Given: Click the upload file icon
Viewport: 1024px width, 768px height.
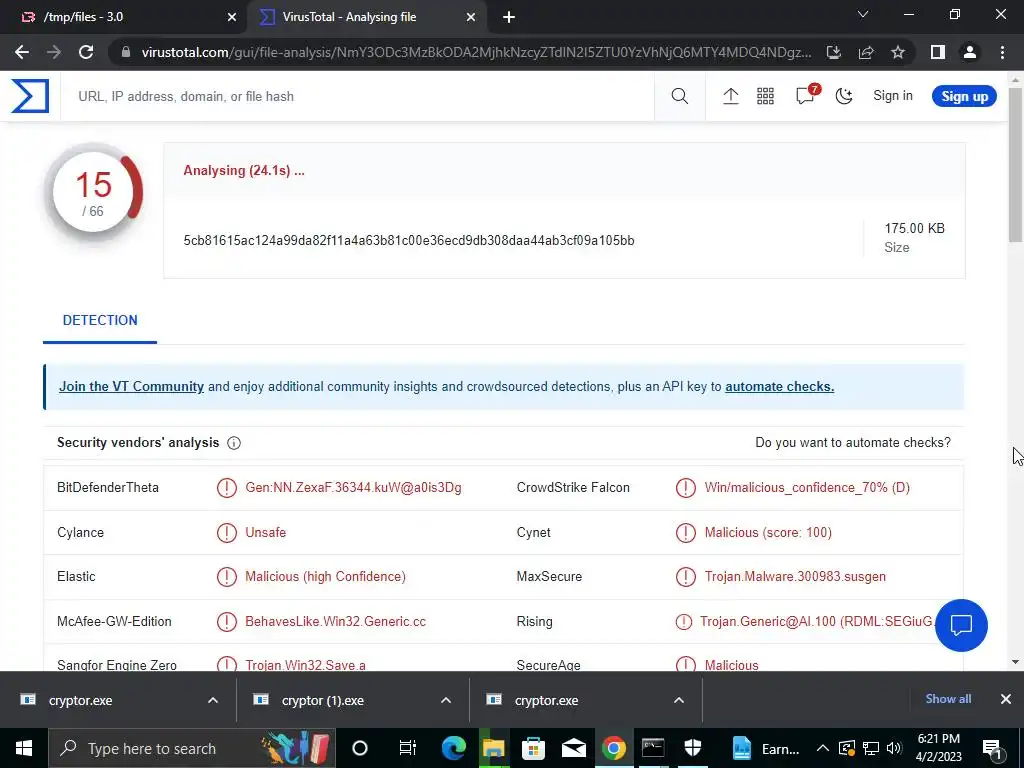Looking at the screenshot, I should tap(731, 96).
